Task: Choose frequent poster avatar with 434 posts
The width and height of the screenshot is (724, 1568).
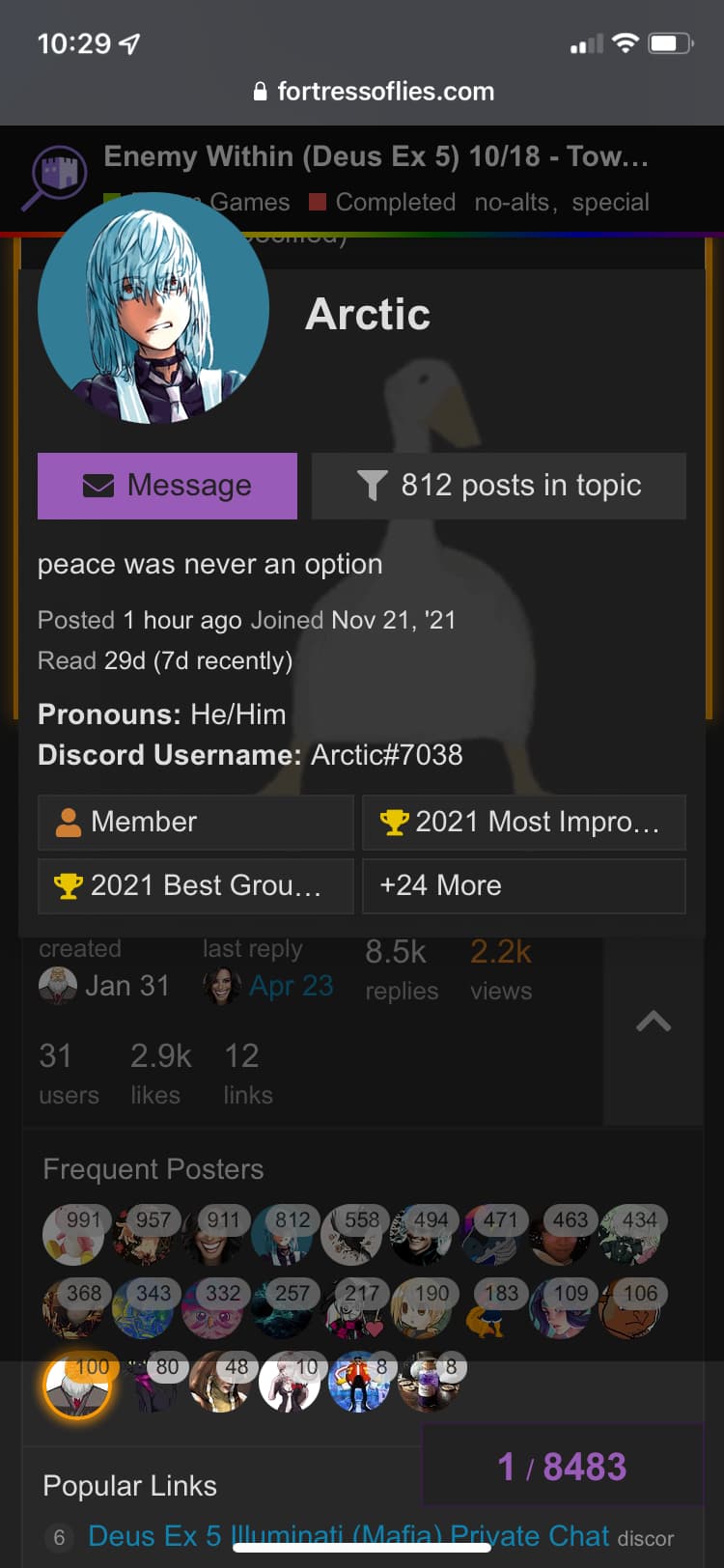Action: point(628,1235)
